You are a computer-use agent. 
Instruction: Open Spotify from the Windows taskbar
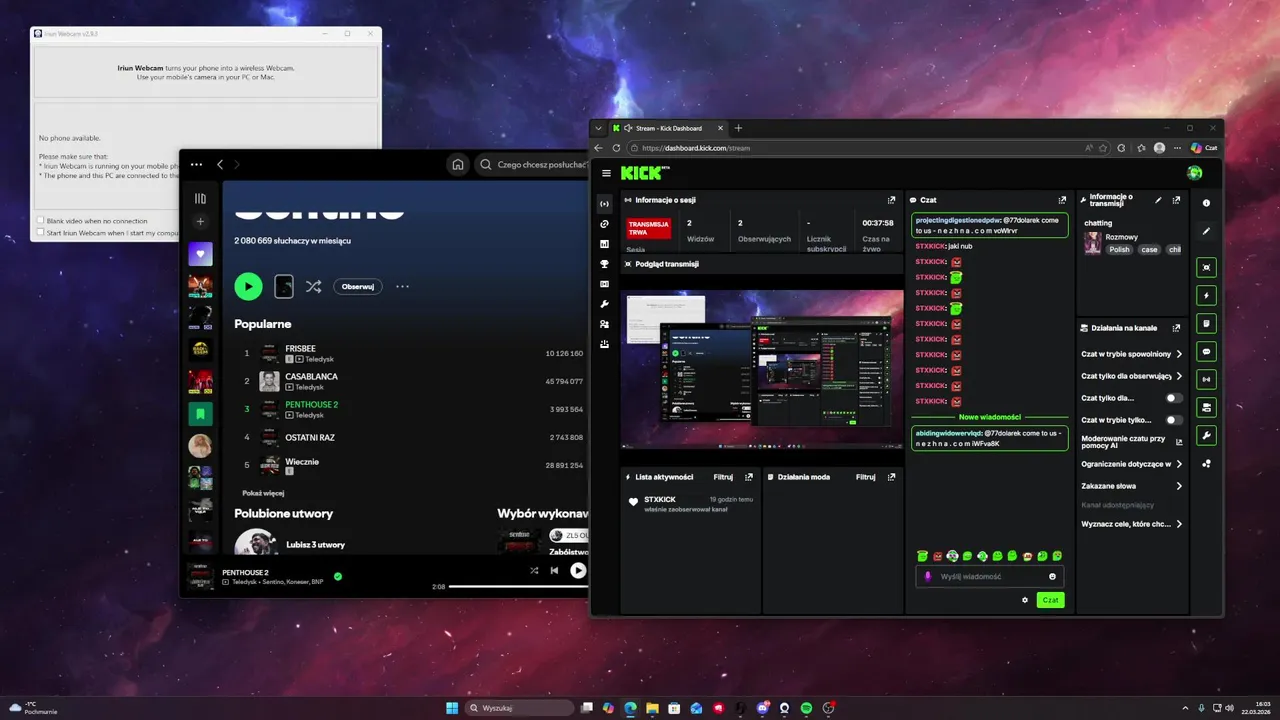[x=806, y=708]
